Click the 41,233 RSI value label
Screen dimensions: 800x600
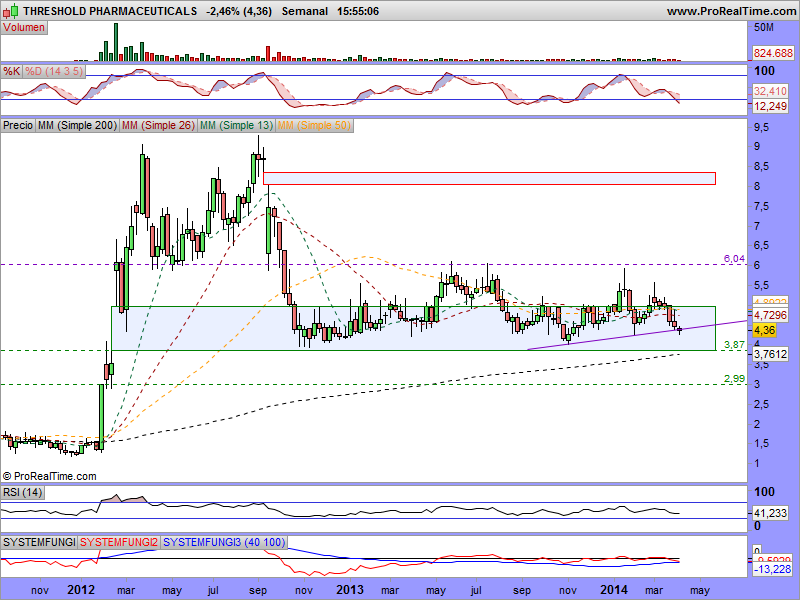click(770, 513)
